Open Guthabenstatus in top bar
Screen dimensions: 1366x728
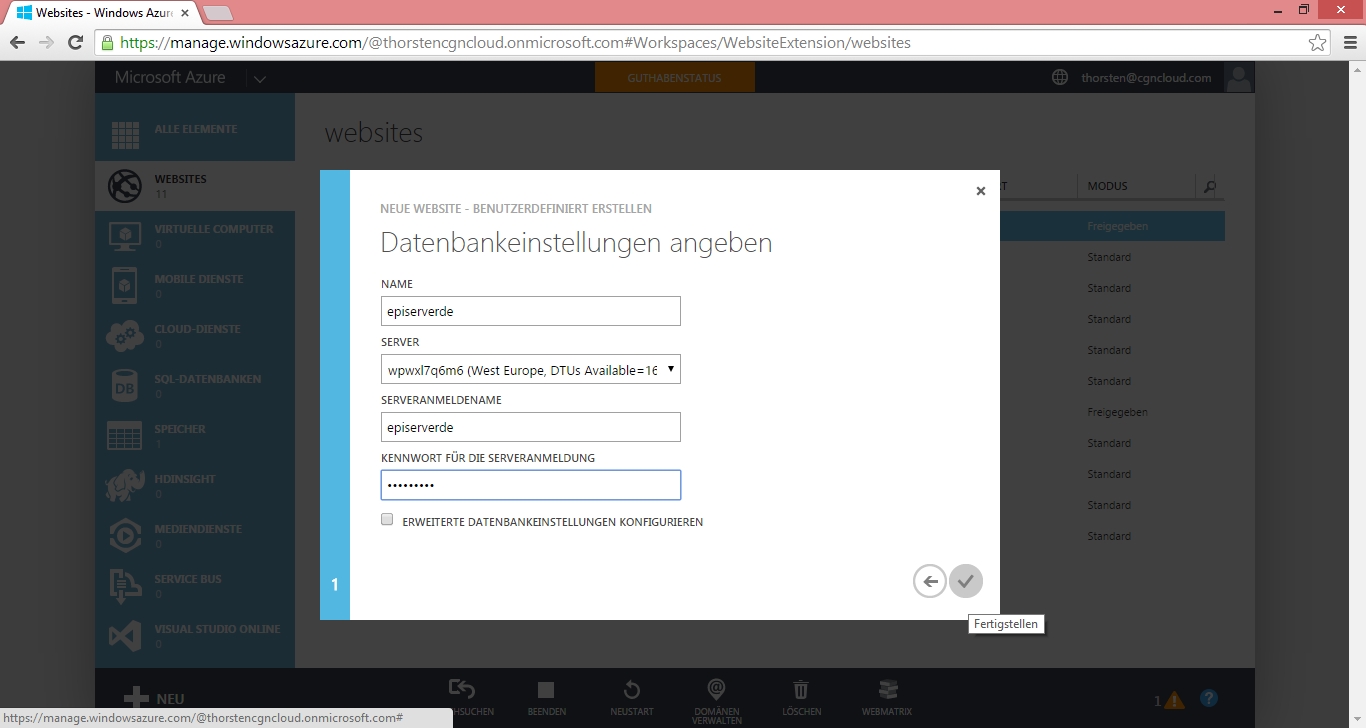[x=674, y=78]
